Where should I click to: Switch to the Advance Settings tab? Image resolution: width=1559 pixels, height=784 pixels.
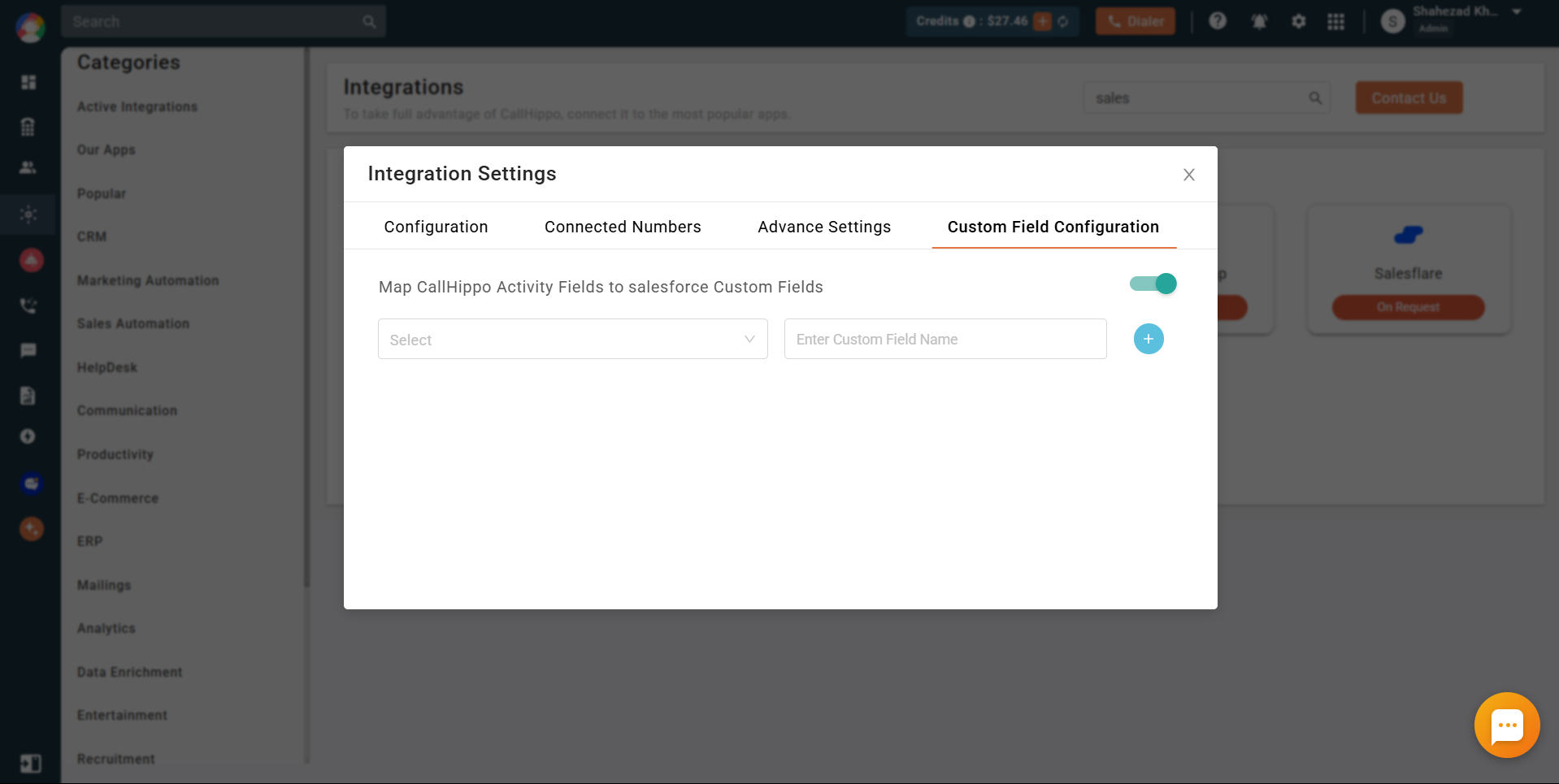(x=824, y=227)
